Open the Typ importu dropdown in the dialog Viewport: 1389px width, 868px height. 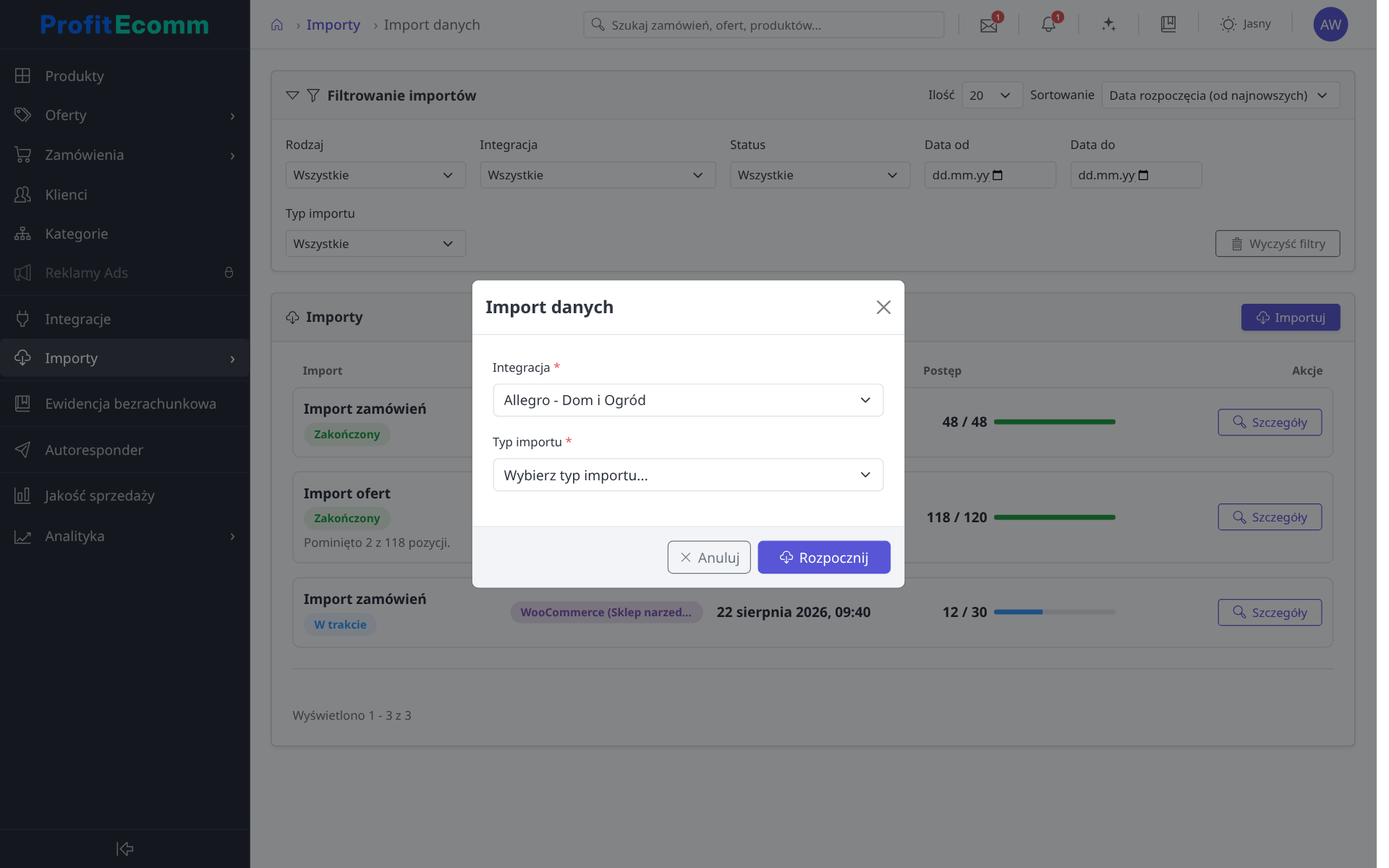click(687, 475)
